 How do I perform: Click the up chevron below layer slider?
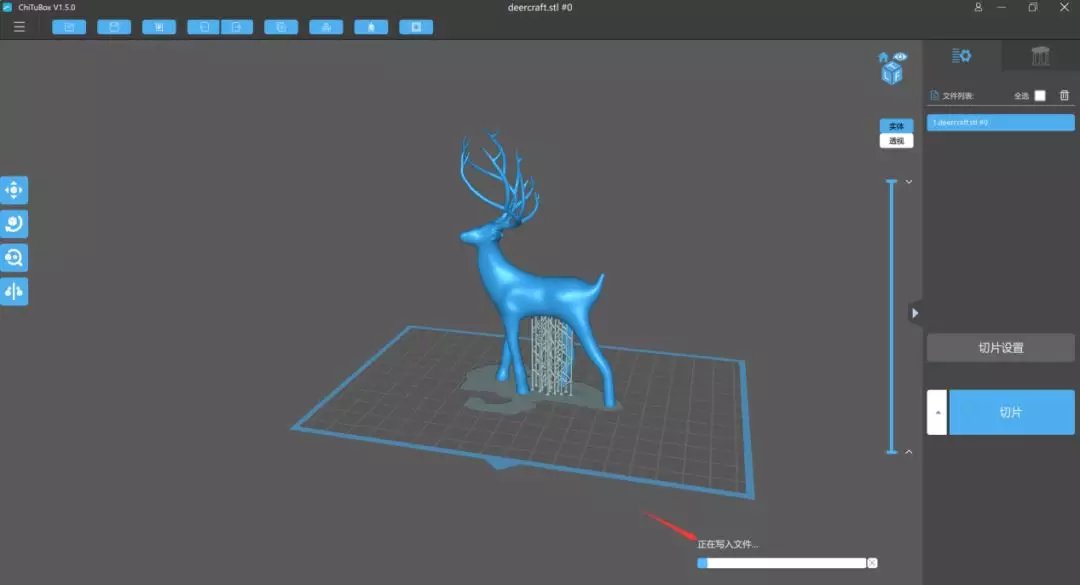(908, 452)
